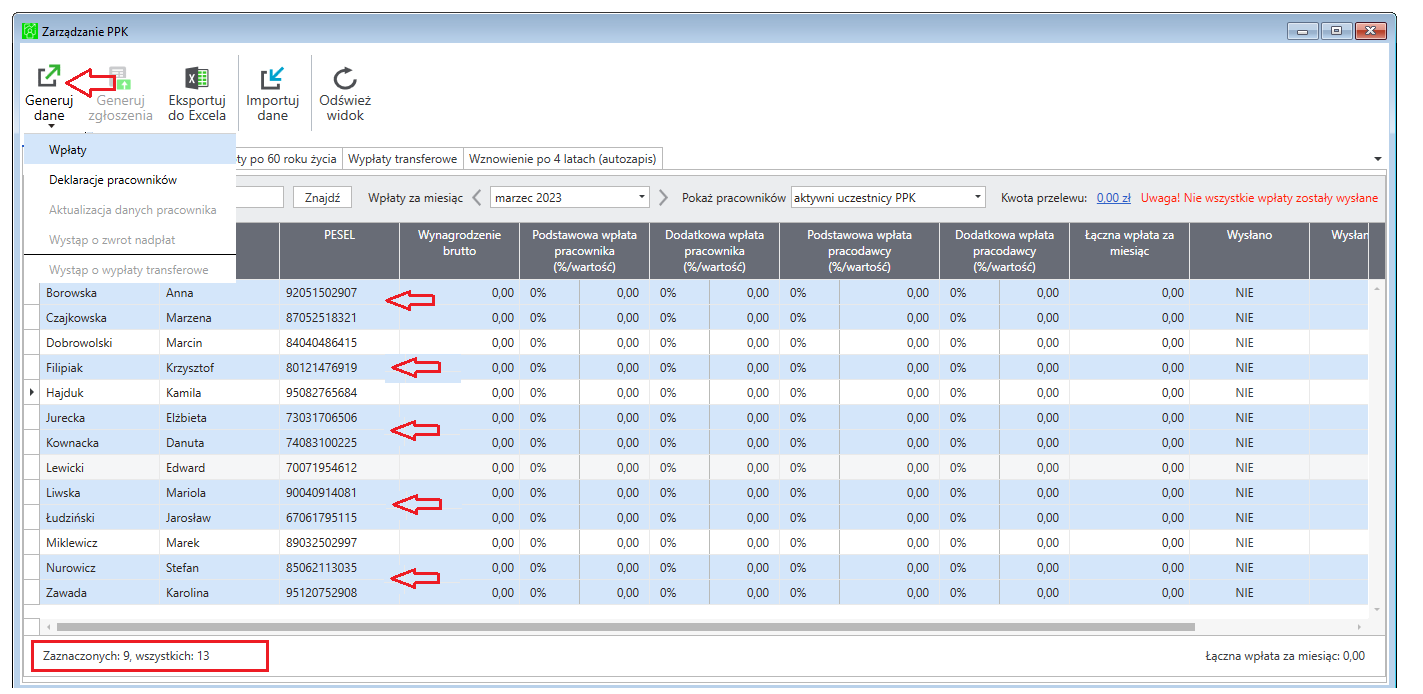
Task: Click the Importuj dane icon
Action: (x=272, y=78)
